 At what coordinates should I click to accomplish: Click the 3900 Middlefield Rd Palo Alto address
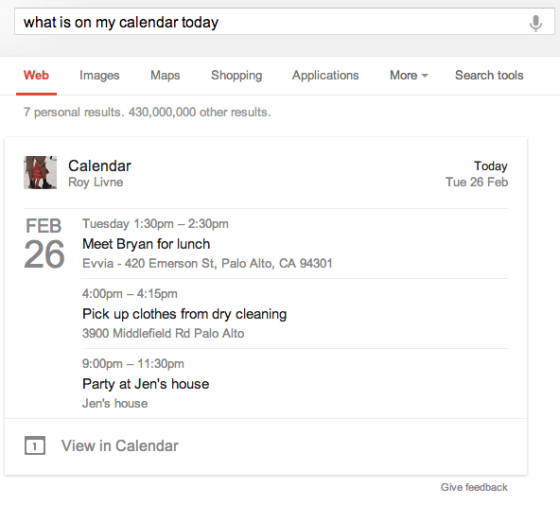point(163,334)
